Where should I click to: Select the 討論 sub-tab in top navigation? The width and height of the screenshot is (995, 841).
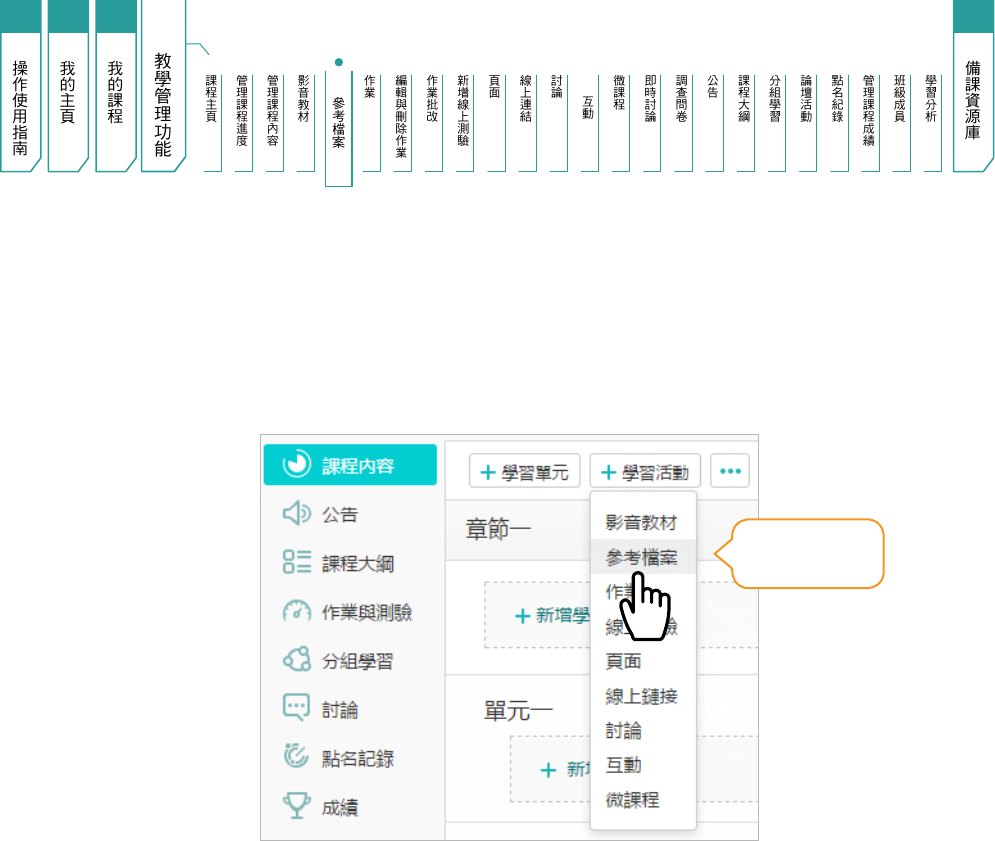point(557,123)
